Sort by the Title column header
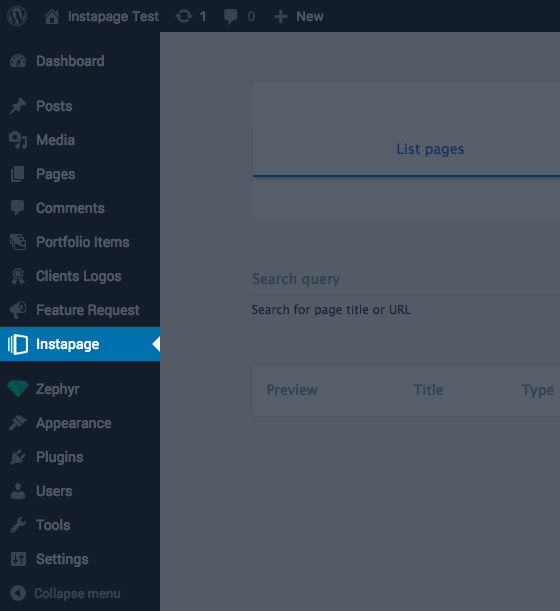 428,390
